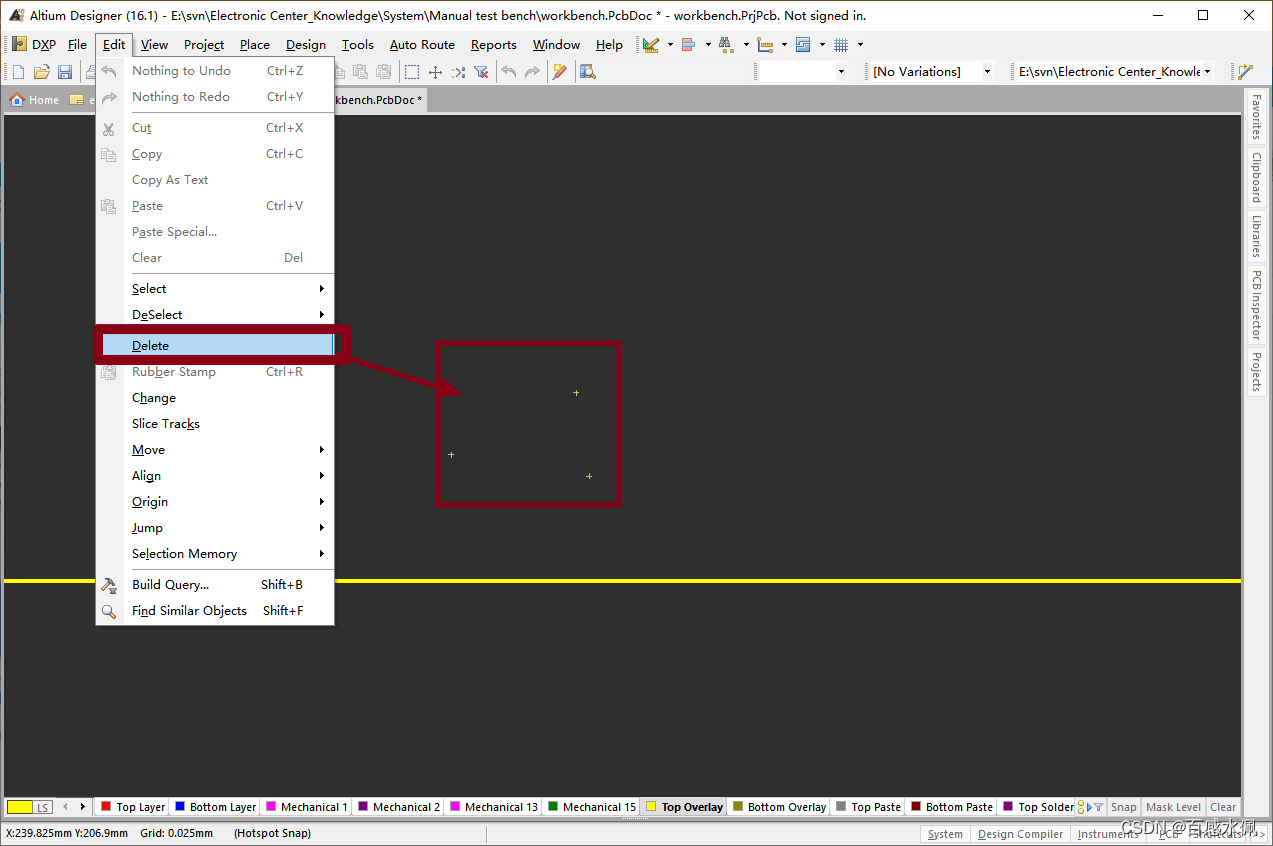Click the Deselect All toolbar icon
This screenshot has height=846, width=1273.
coord(458,72)
